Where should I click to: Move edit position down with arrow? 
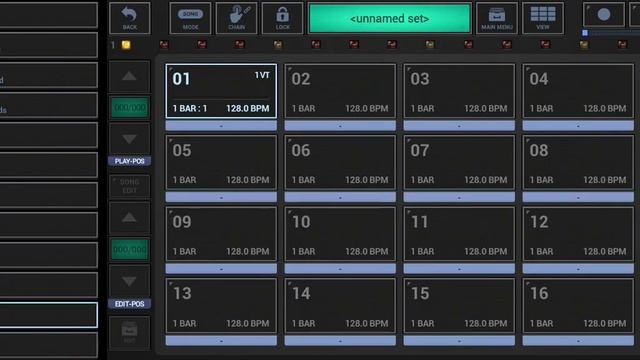tap(129, 281)
